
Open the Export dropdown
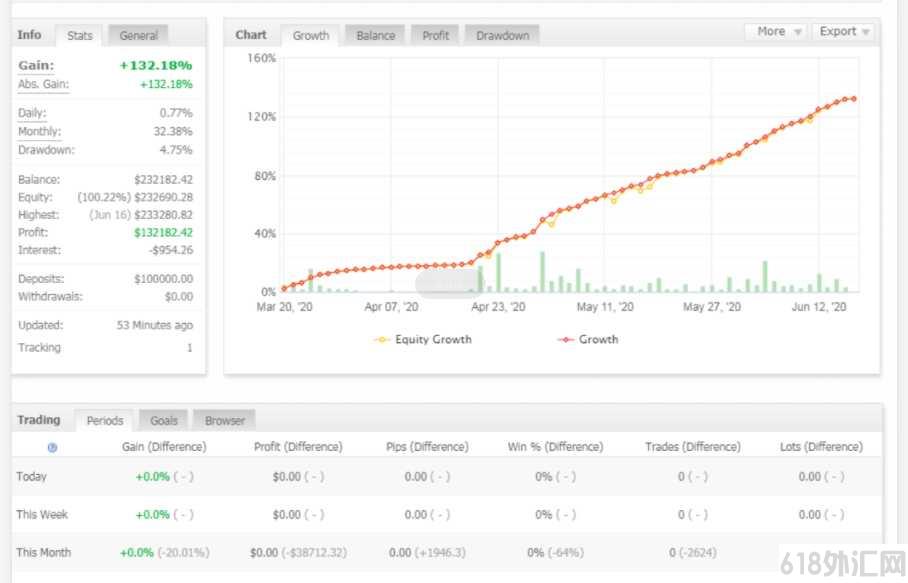click(843, 32)
